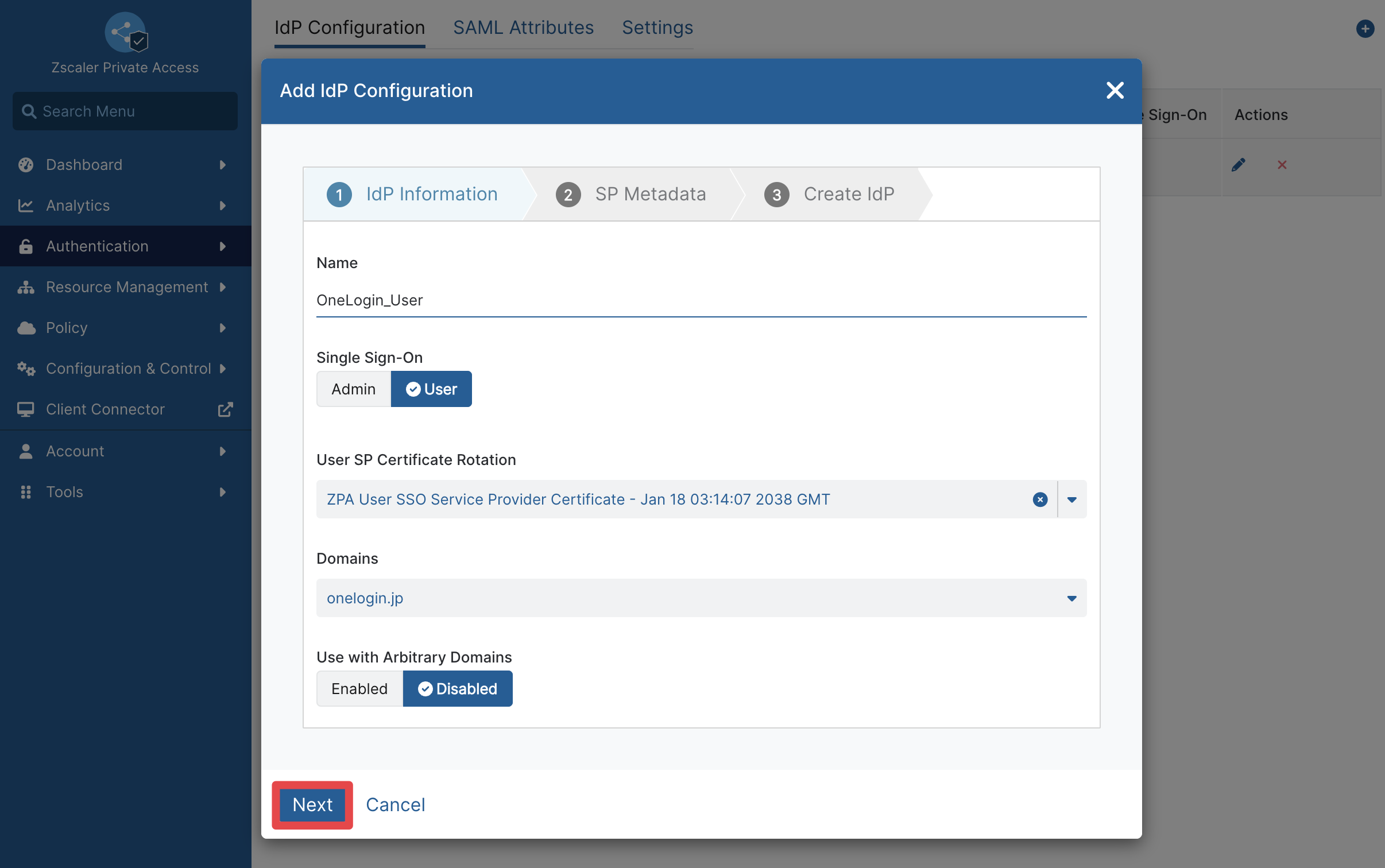Click the pencil edit icon under Actions
Viewport: 1385px width, 868px height.
pos(1239,165)
